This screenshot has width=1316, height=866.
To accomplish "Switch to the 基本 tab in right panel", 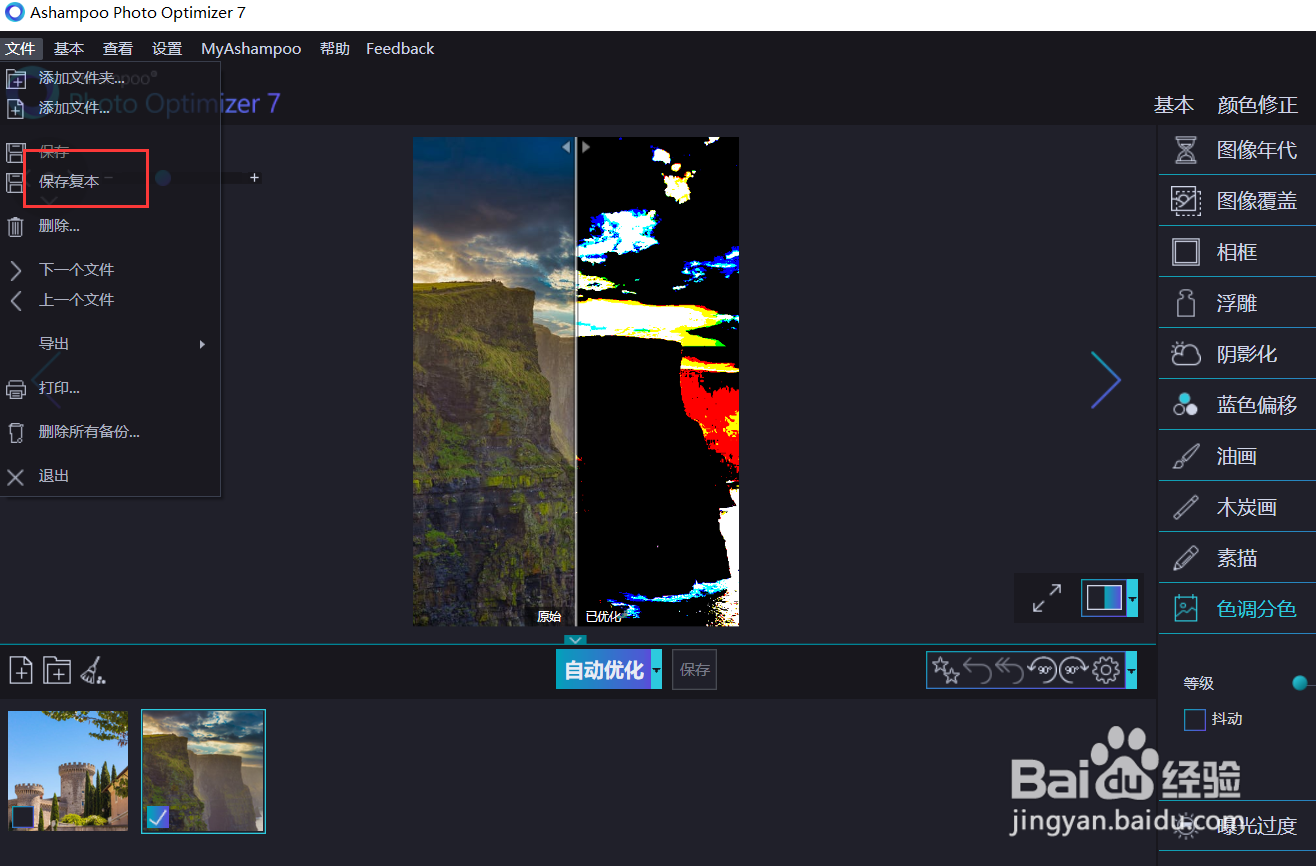I will (1173, 105).
